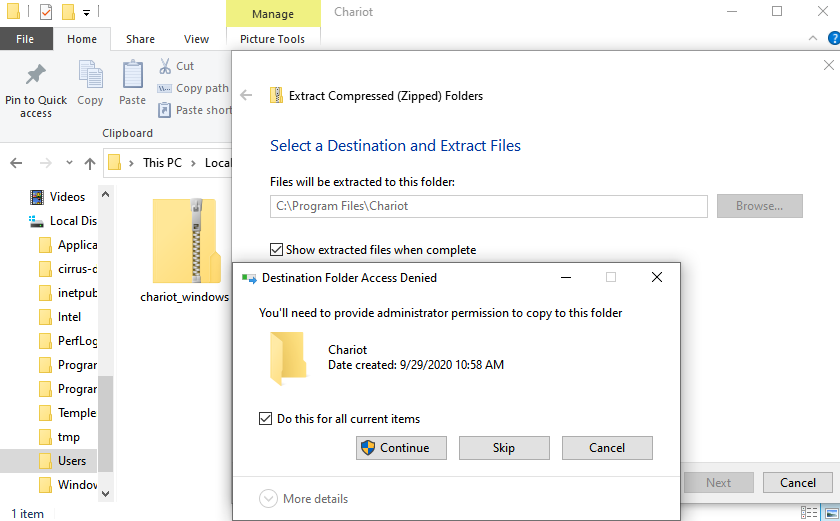This screenshot has height=521, width=840.
Task: Switch to large thumbnails view icon
Action: click(831, 512)
